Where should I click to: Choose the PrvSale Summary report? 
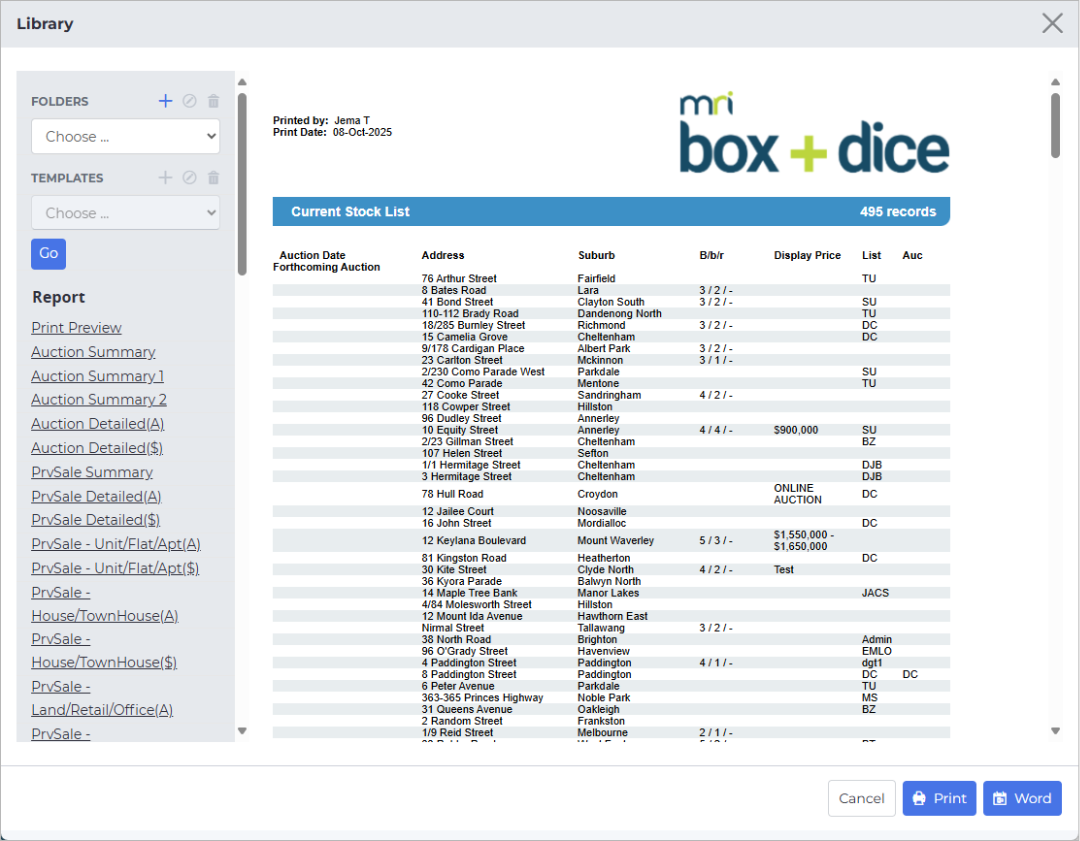point(92,472)
